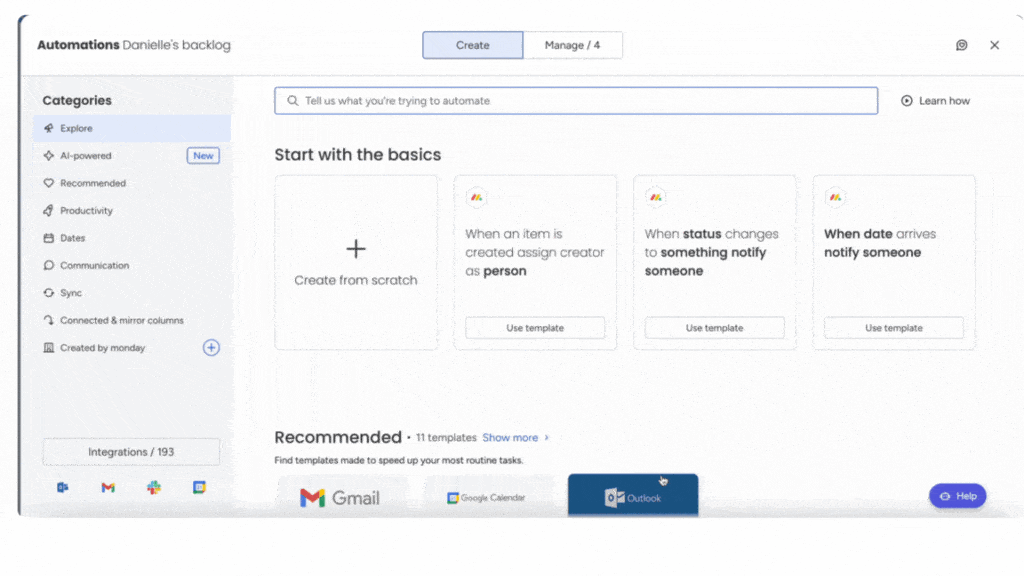Click the plus icon in Create from scratch
The height and width of the screenshot is (576, 1024).
click(356, 249)
